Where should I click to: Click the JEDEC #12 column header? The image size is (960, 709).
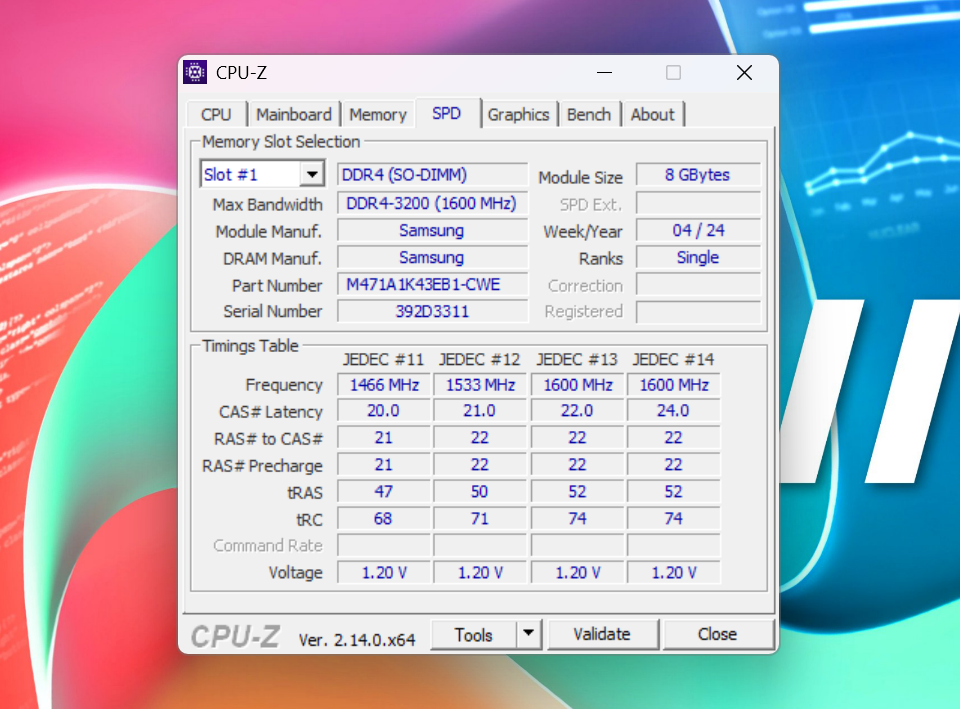(479, 359)
